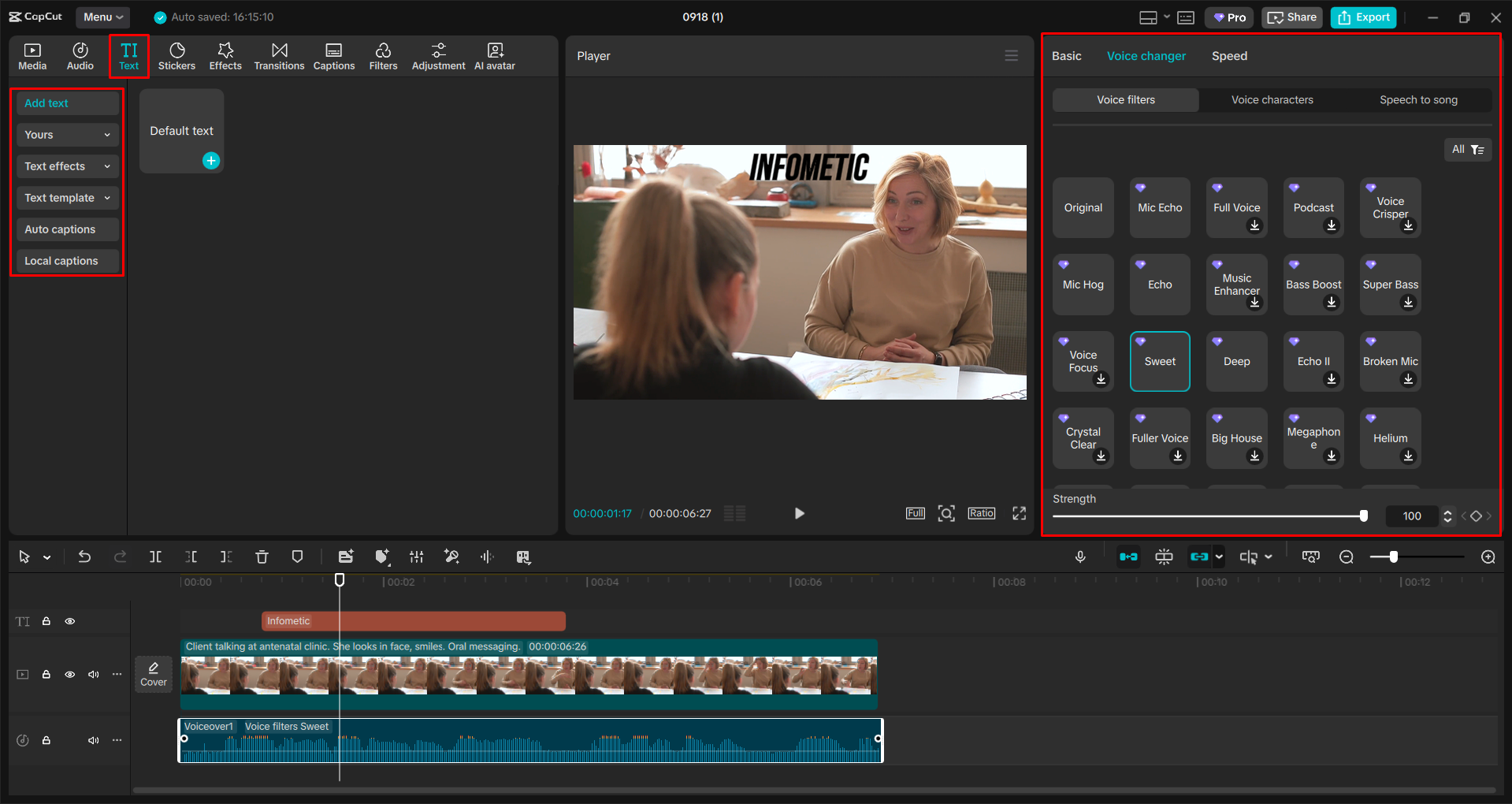The image size is (1512, 804).
Task: Toggle auto ripple in the timeline toolbar
Action: 1129,556
